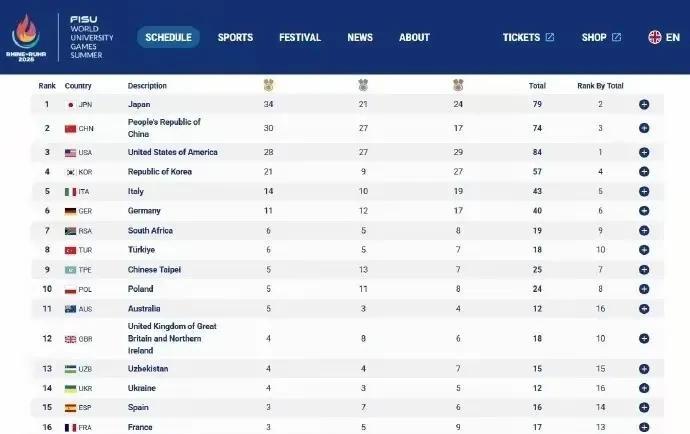
Task: Click the gold medal column icon
Action: (x=268, y=85)
